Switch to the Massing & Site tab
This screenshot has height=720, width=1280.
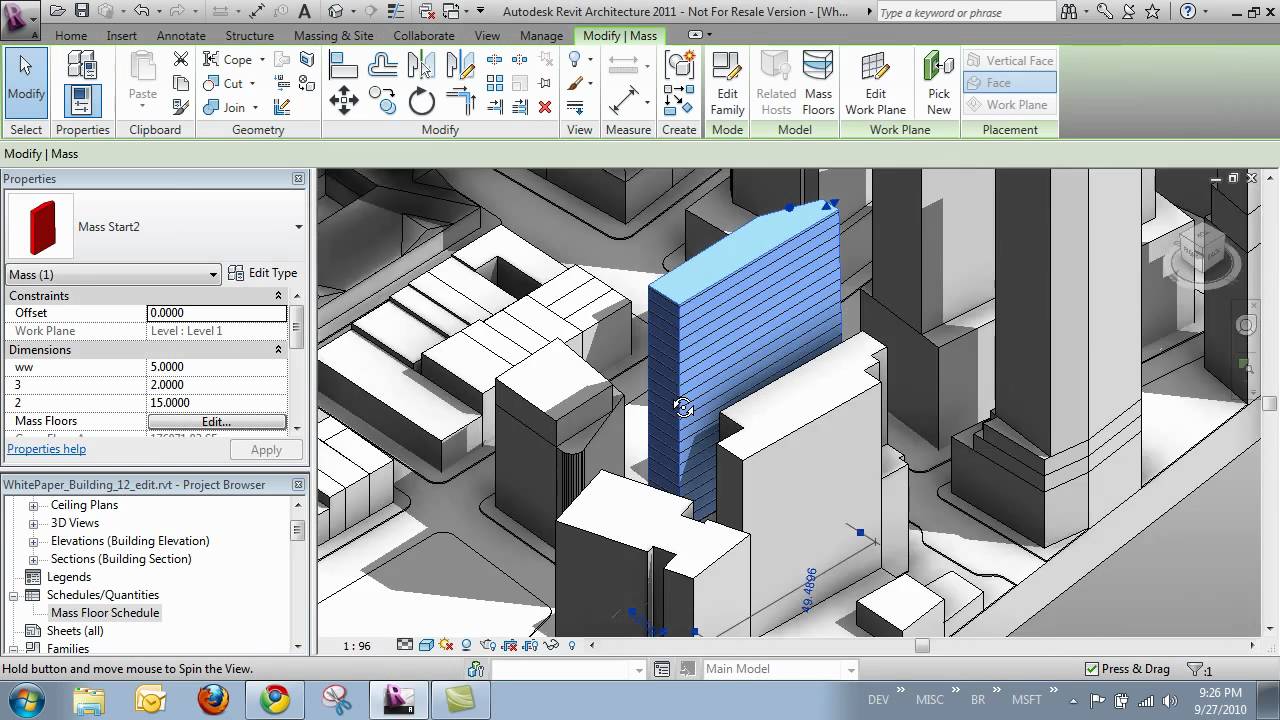(333, 35)
